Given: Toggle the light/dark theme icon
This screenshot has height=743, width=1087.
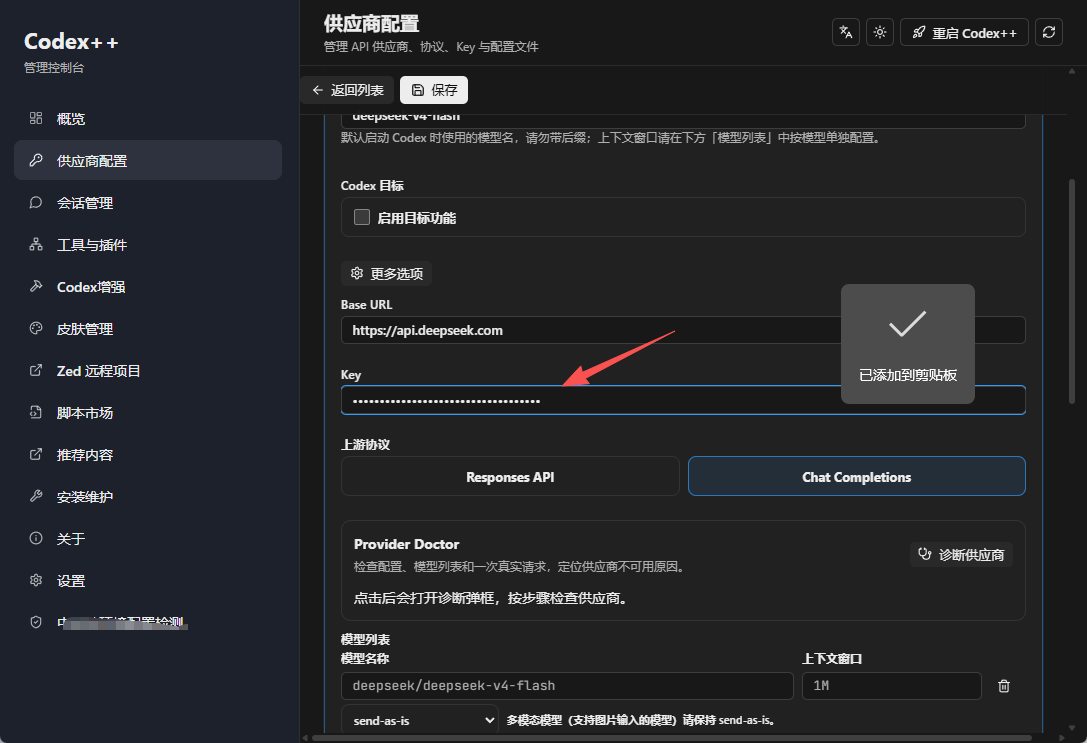Looking at the screenshot, I should point(880,33).
